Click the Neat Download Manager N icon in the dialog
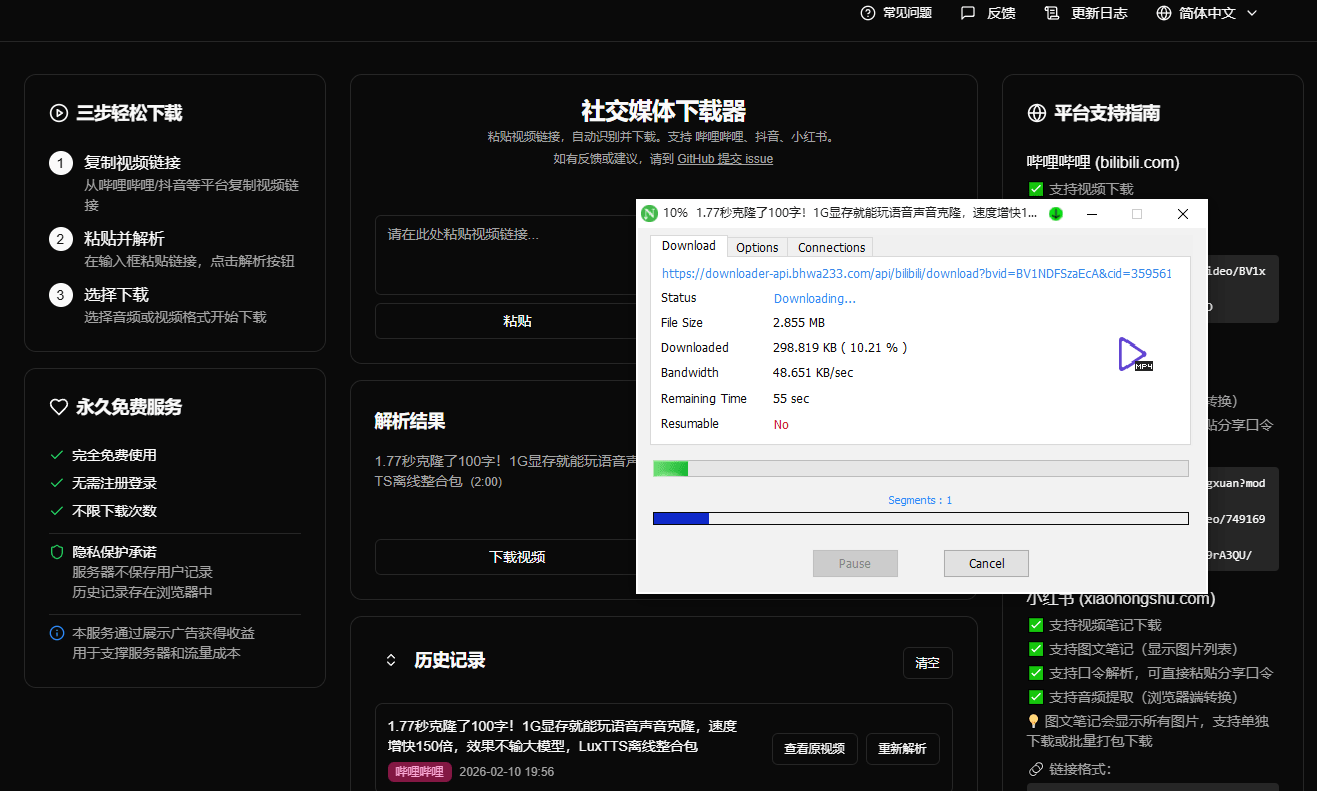The height and width of the screenshot is (791, 1317). [x=650, y=213]
